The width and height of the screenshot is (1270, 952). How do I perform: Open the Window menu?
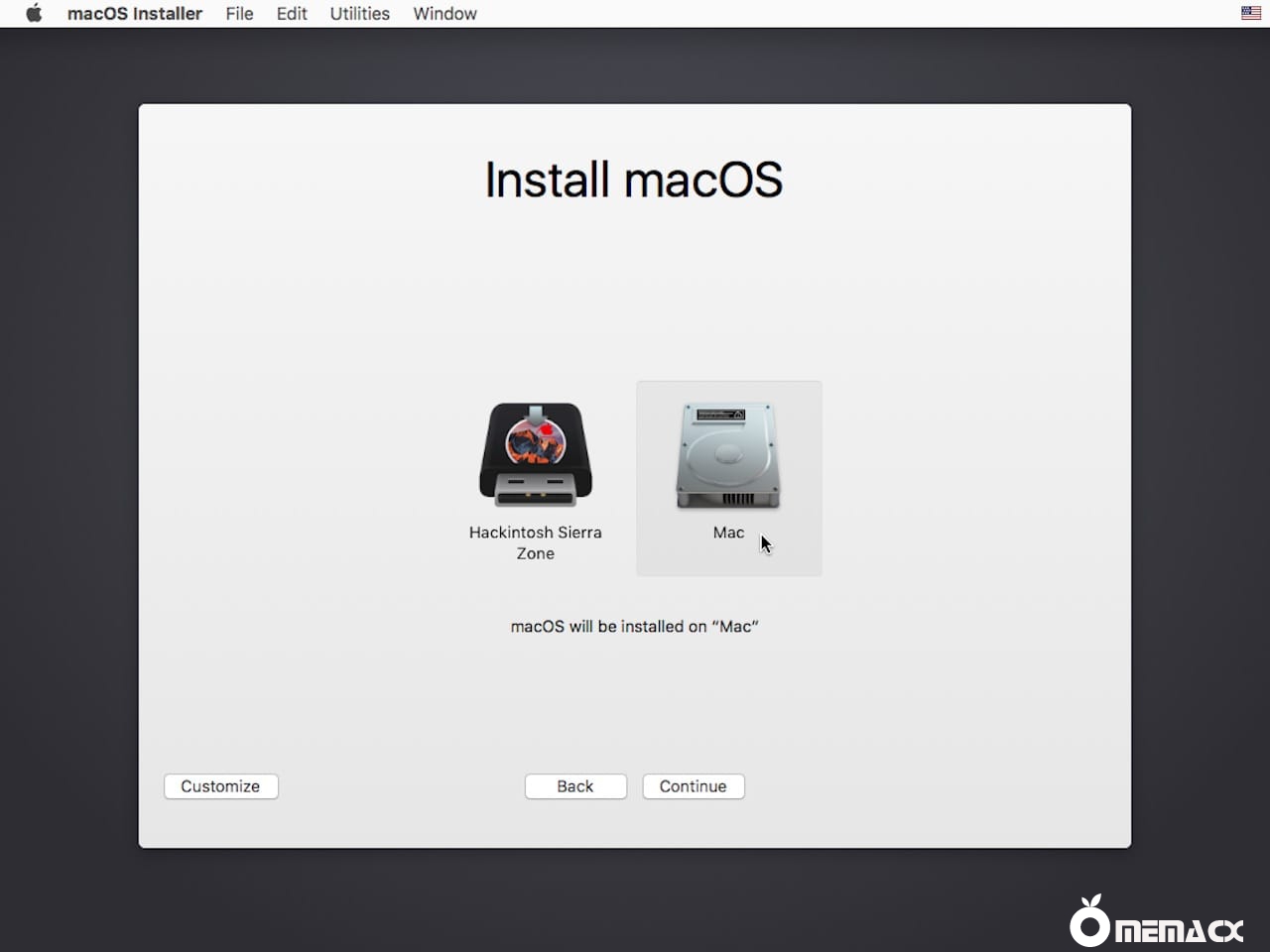pyautogui.click(x=444, y=14)
